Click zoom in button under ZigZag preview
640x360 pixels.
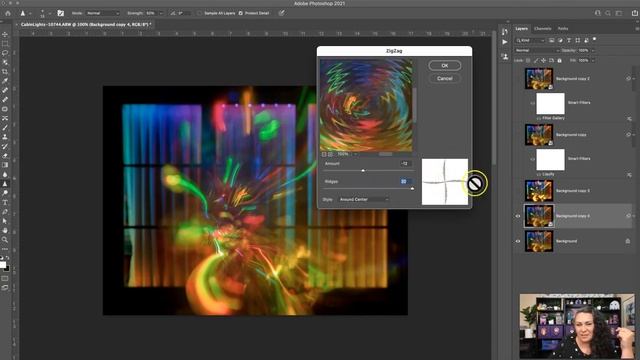[x=330, y=154]
